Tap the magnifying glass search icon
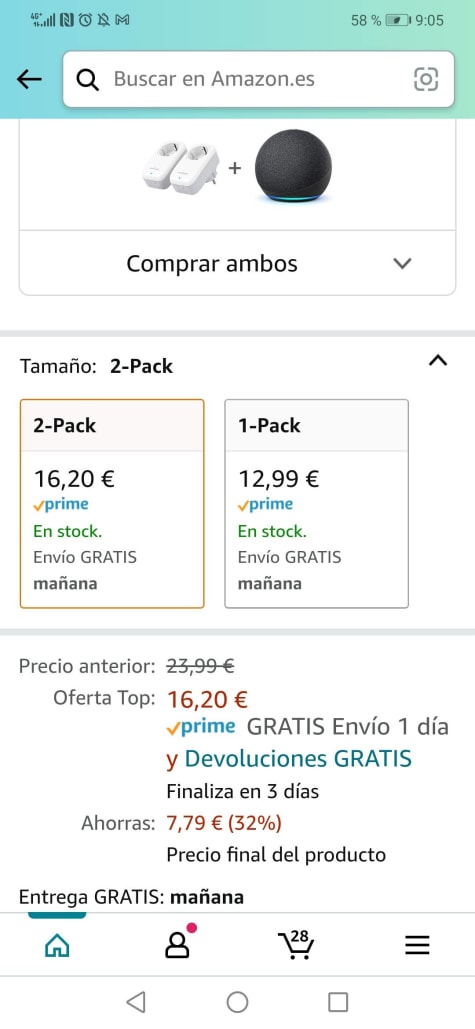This screenshot has height=1029, width=475. (88, 80)
